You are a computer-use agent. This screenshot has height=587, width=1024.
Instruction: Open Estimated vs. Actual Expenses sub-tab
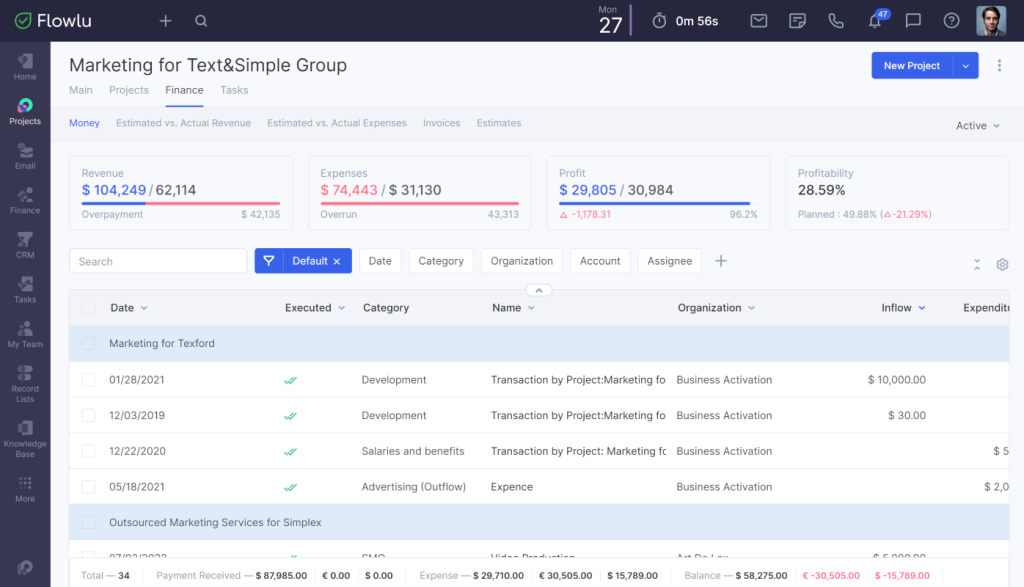click(337, 123)
